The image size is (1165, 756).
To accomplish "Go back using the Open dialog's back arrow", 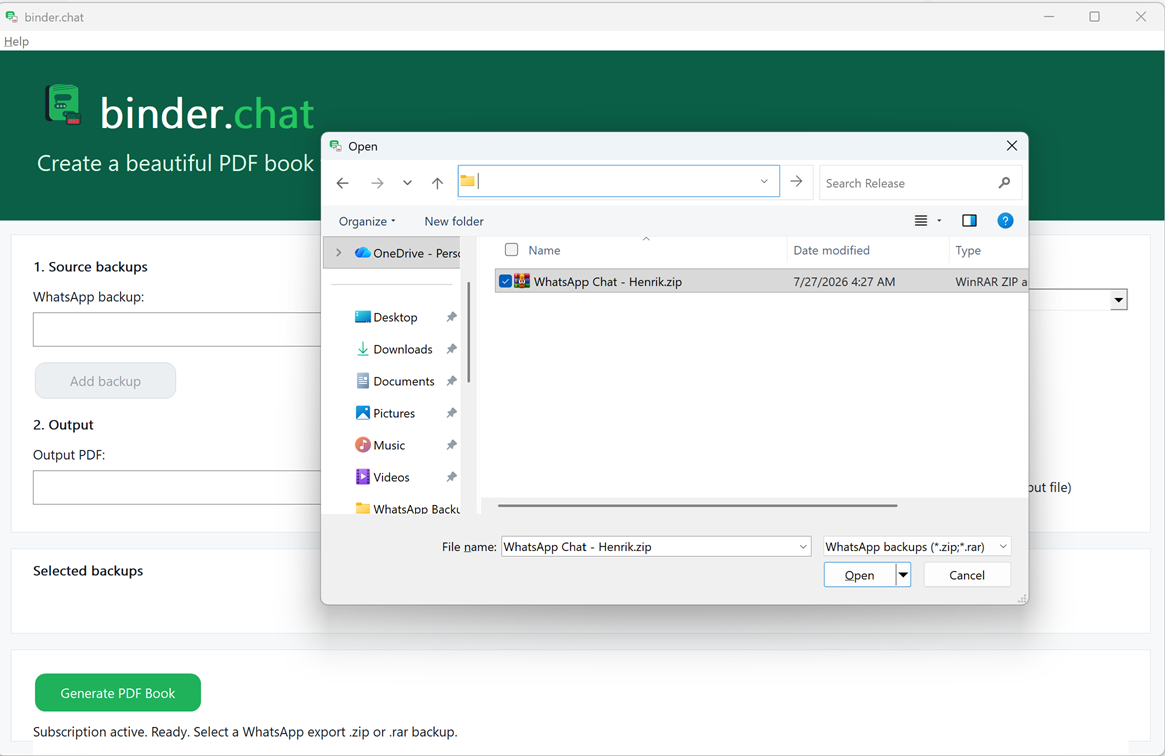I will (343, 183).
